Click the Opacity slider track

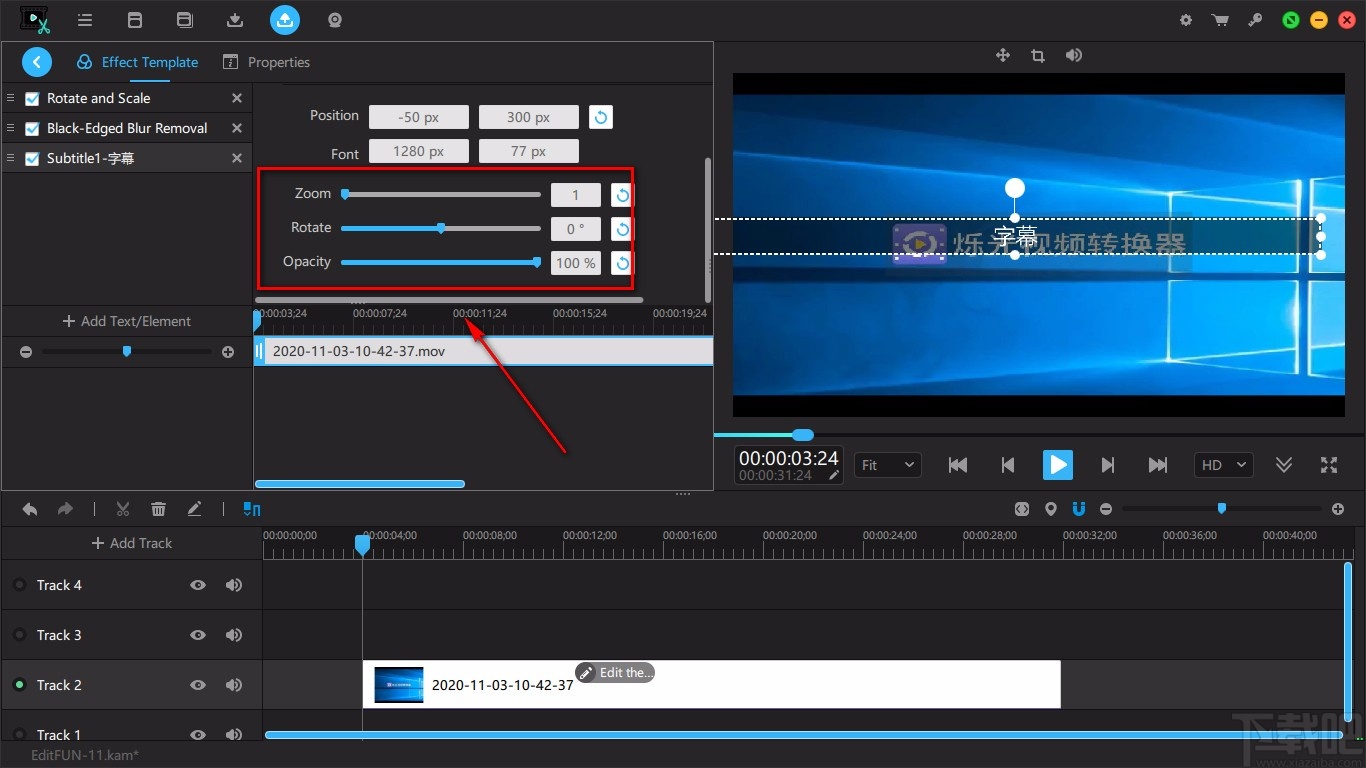point(440,262)
